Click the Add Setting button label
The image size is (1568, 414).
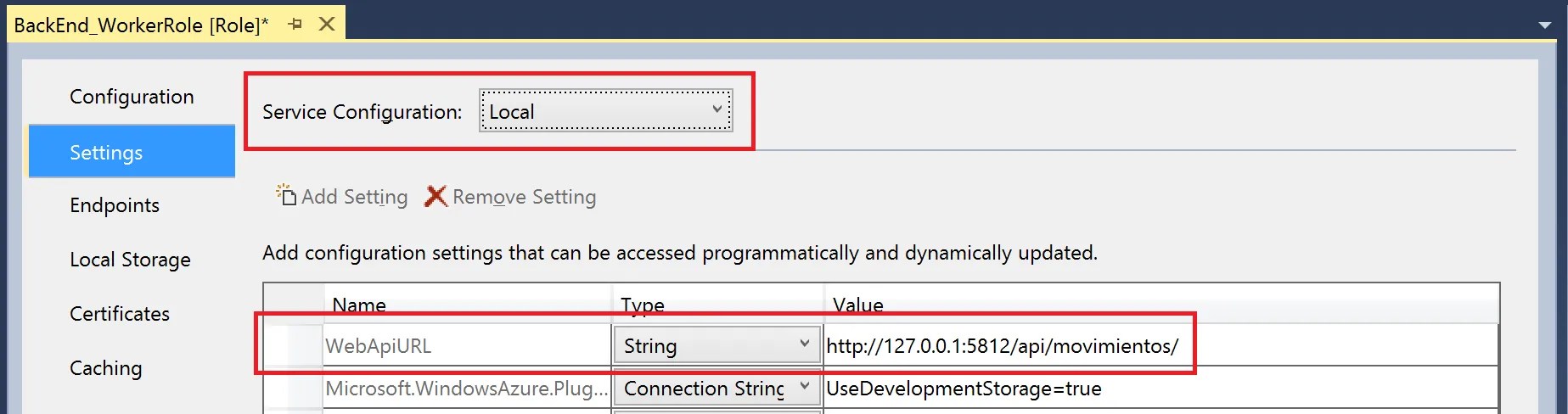coord(355,197)
